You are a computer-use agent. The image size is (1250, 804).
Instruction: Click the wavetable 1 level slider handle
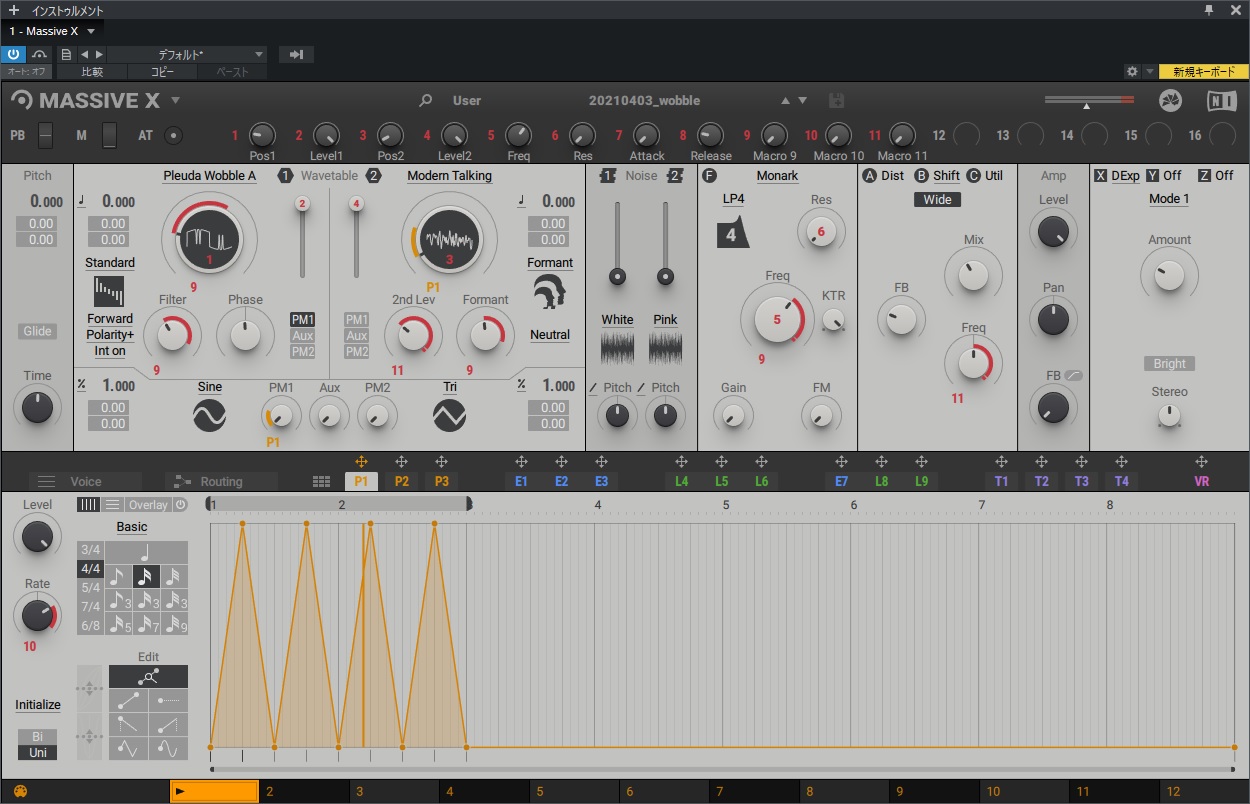(x=302, y=204)
